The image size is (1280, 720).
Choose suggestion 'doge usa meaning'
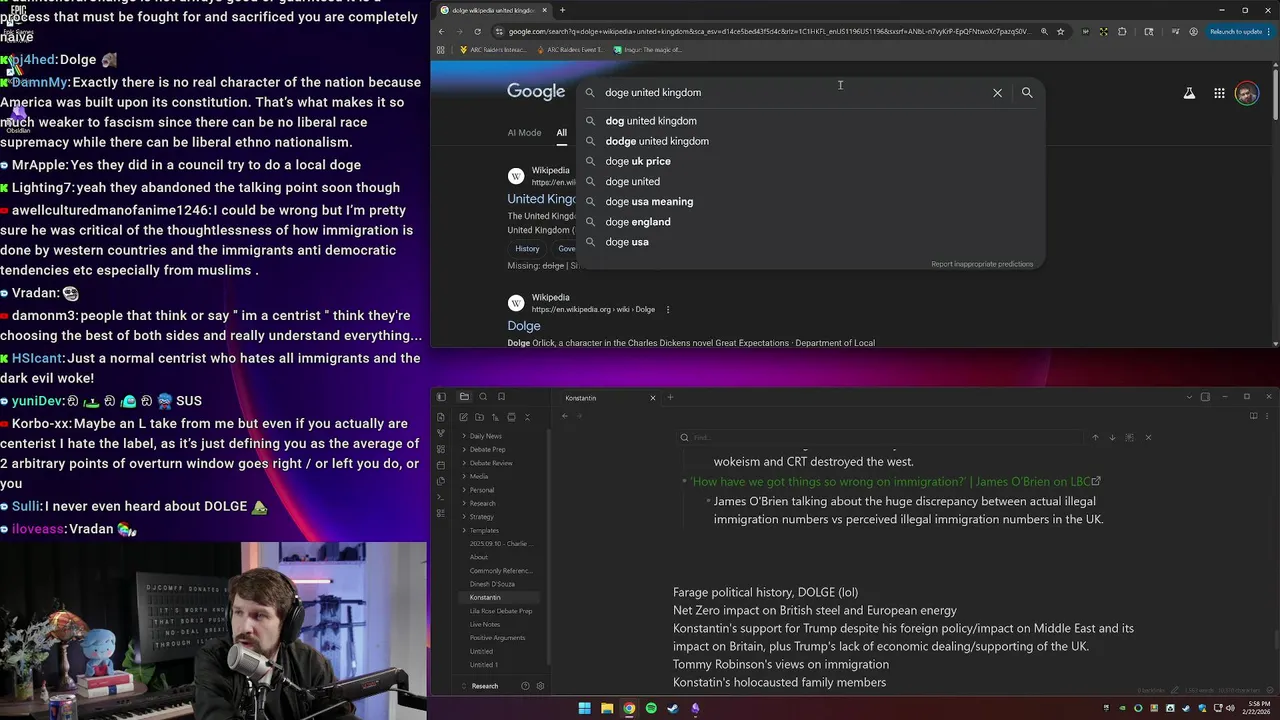[649, 201]
